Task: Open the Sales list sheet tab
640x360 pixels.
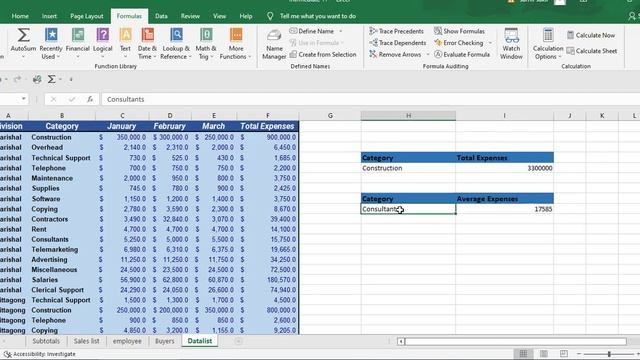Action: (86, 341)
